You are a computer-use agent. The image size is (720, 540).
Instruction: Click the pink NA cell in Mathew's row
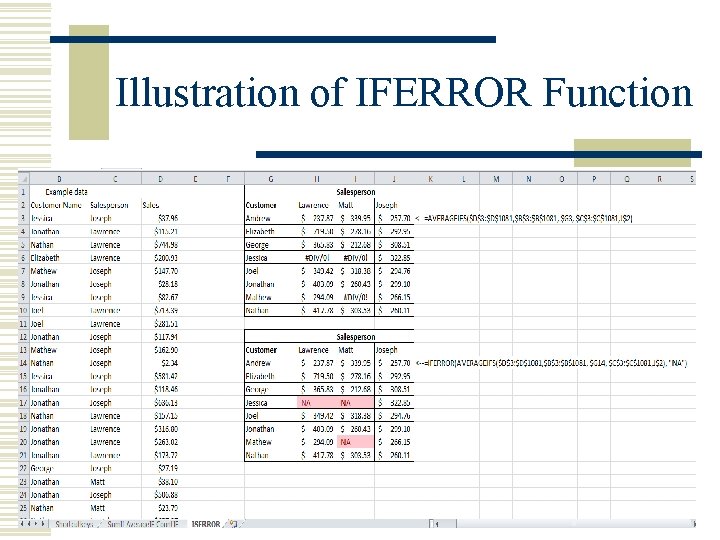pyautogui.click(x=355, y=442)
